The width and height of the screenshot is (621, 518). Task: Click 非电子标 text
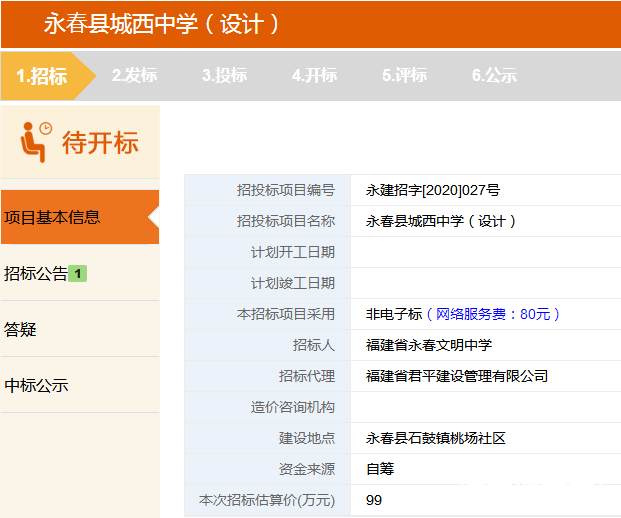click(x=394, y=314)
